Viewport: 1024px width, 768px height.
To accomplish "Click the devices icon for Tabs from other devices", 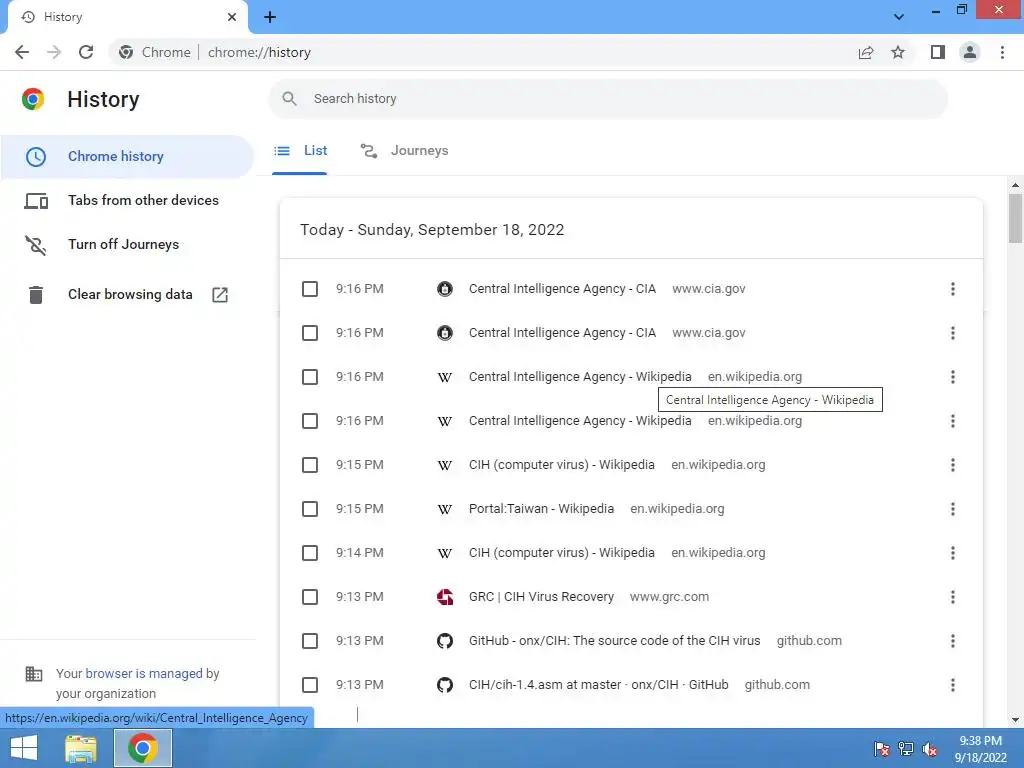I will [36, 201].
